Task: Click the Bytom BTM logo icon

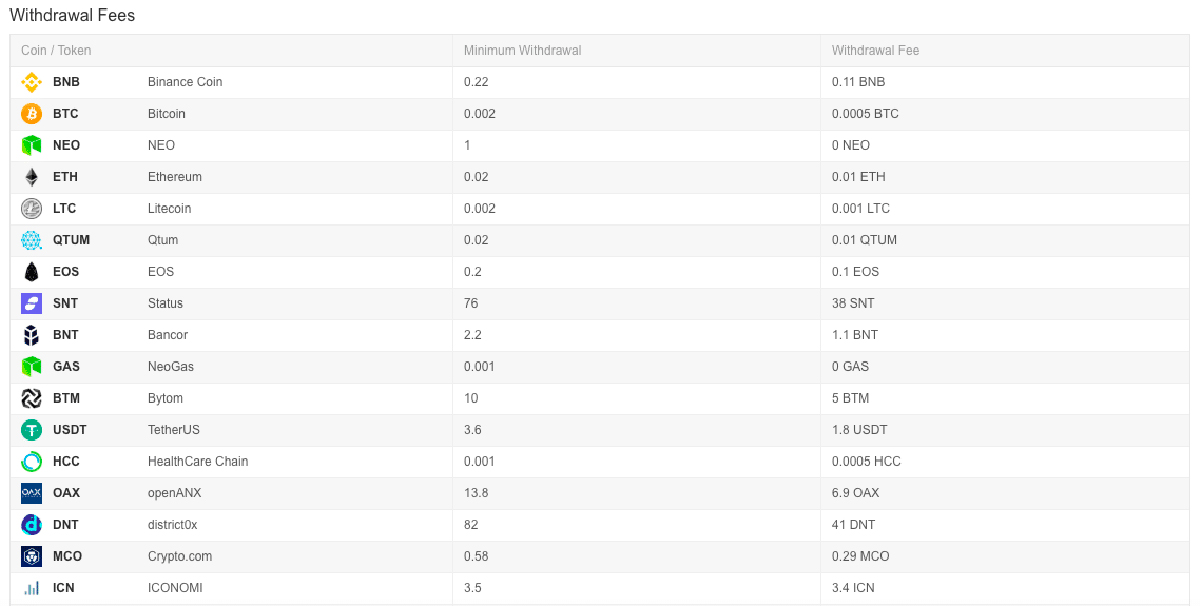Action: click(x=32, y=399)
